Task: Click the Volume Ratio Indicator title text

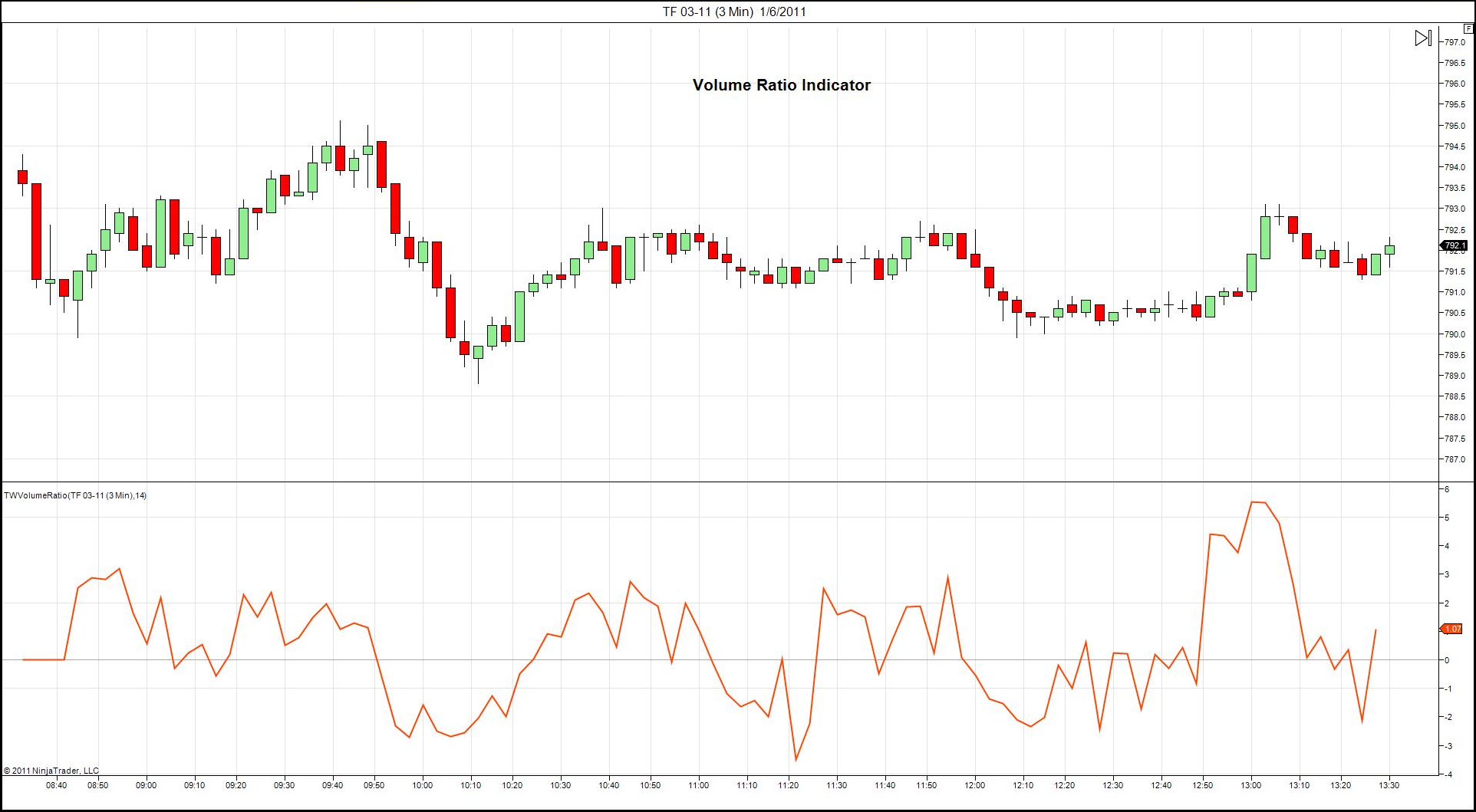Action: tap(781, 85)
